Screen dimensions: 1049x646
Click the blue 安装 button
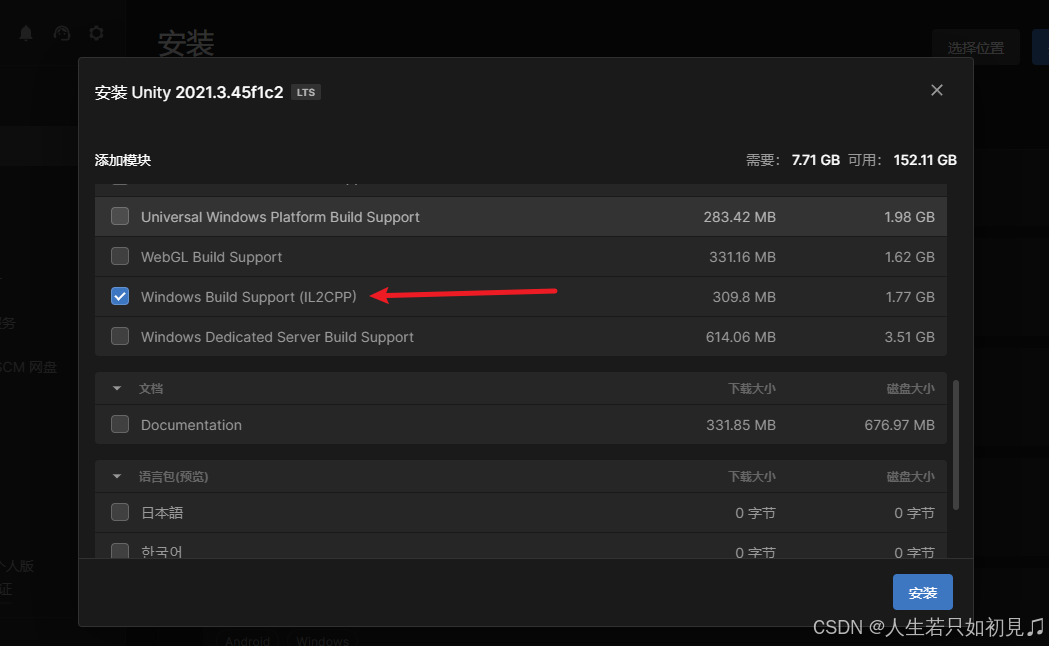(923, 593)
